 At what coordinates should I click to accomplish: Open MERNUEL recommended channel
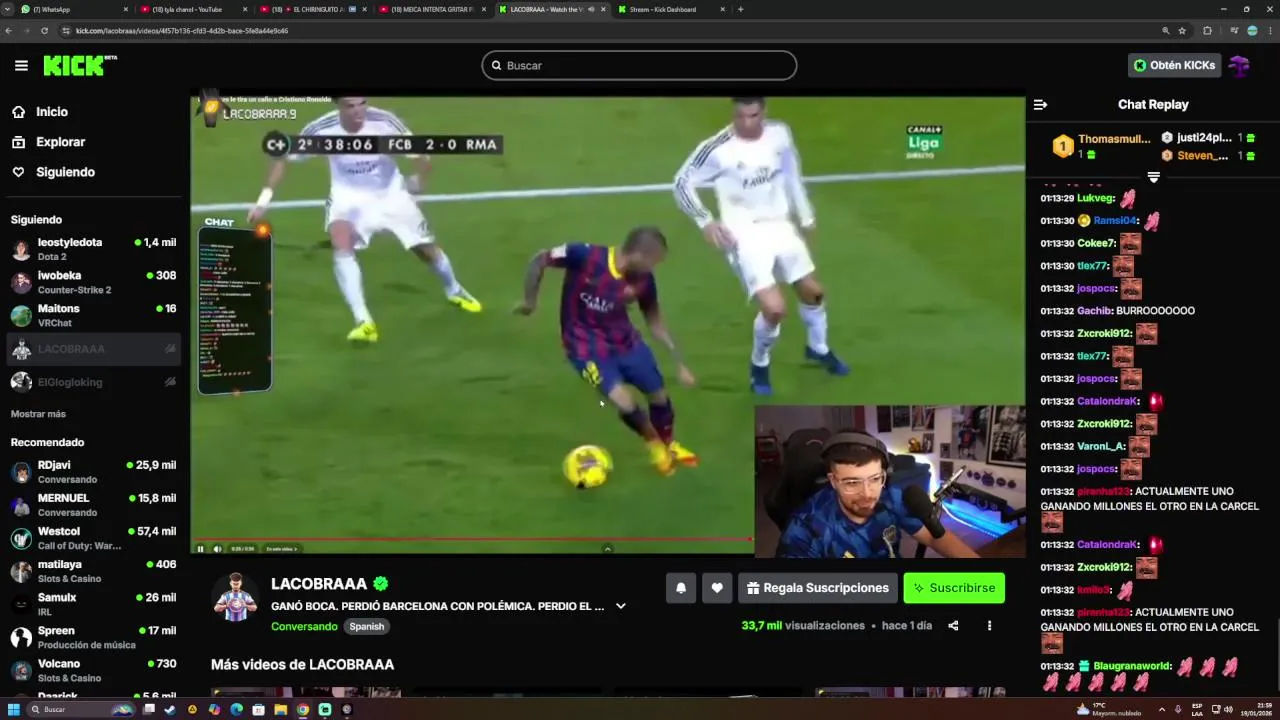(92, 505)
